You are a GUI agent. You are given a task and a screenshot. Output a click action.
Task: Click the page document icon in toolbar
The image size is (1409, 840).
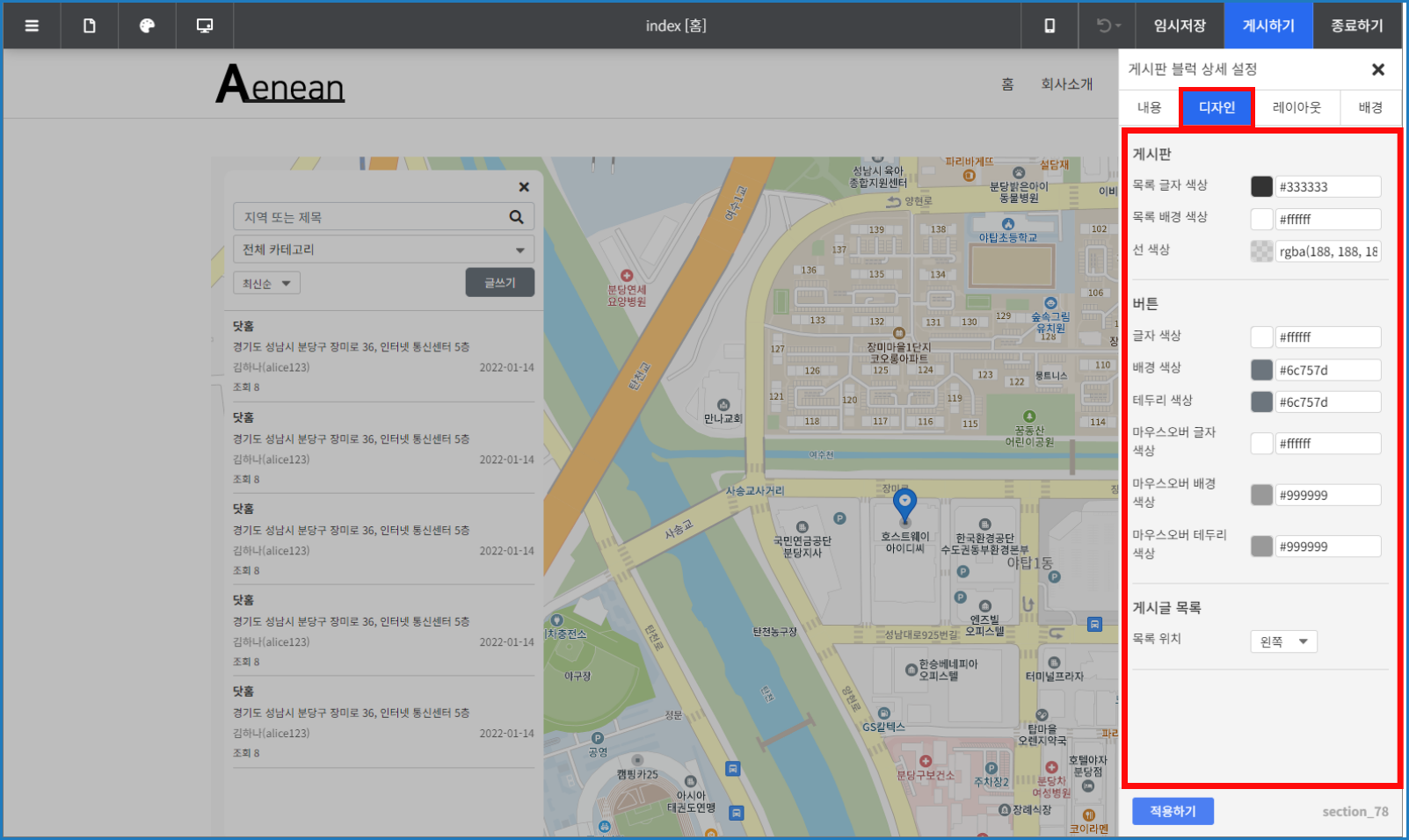click(x=89, y=25)
